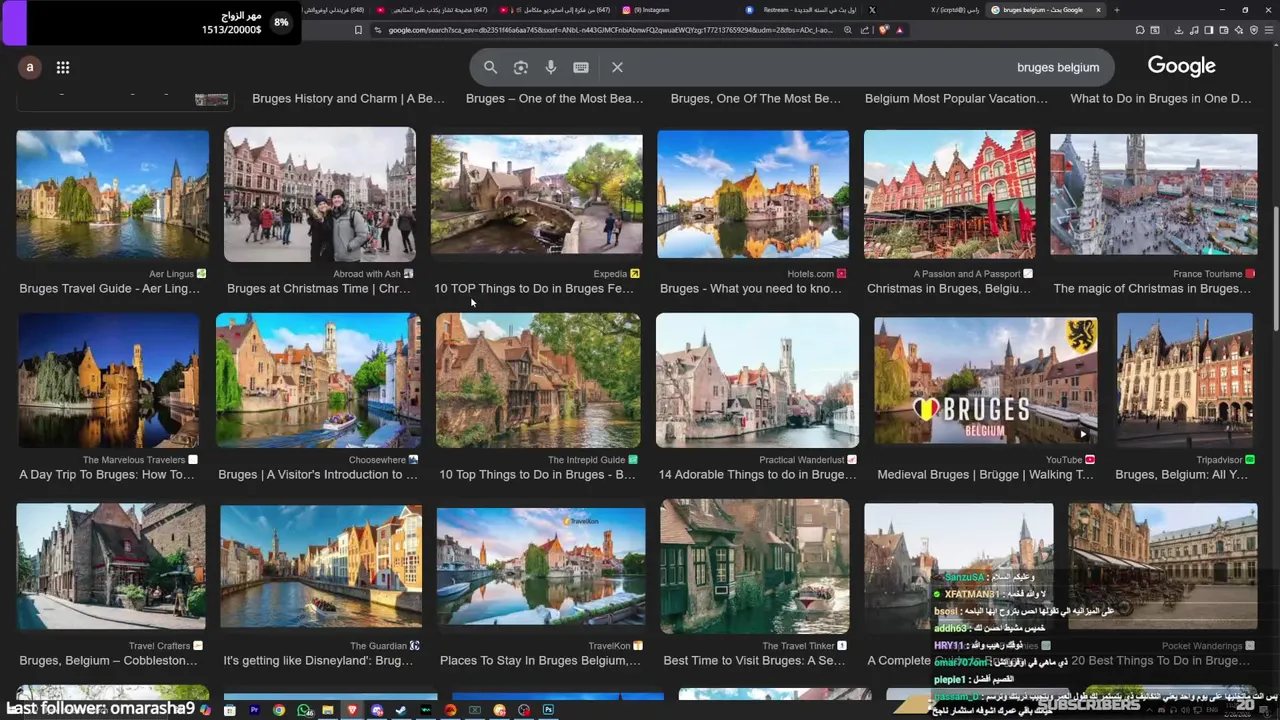Open the Aer Lingus Bruges canal thumbnail
Screen dimensions: 1280x720
113,195
